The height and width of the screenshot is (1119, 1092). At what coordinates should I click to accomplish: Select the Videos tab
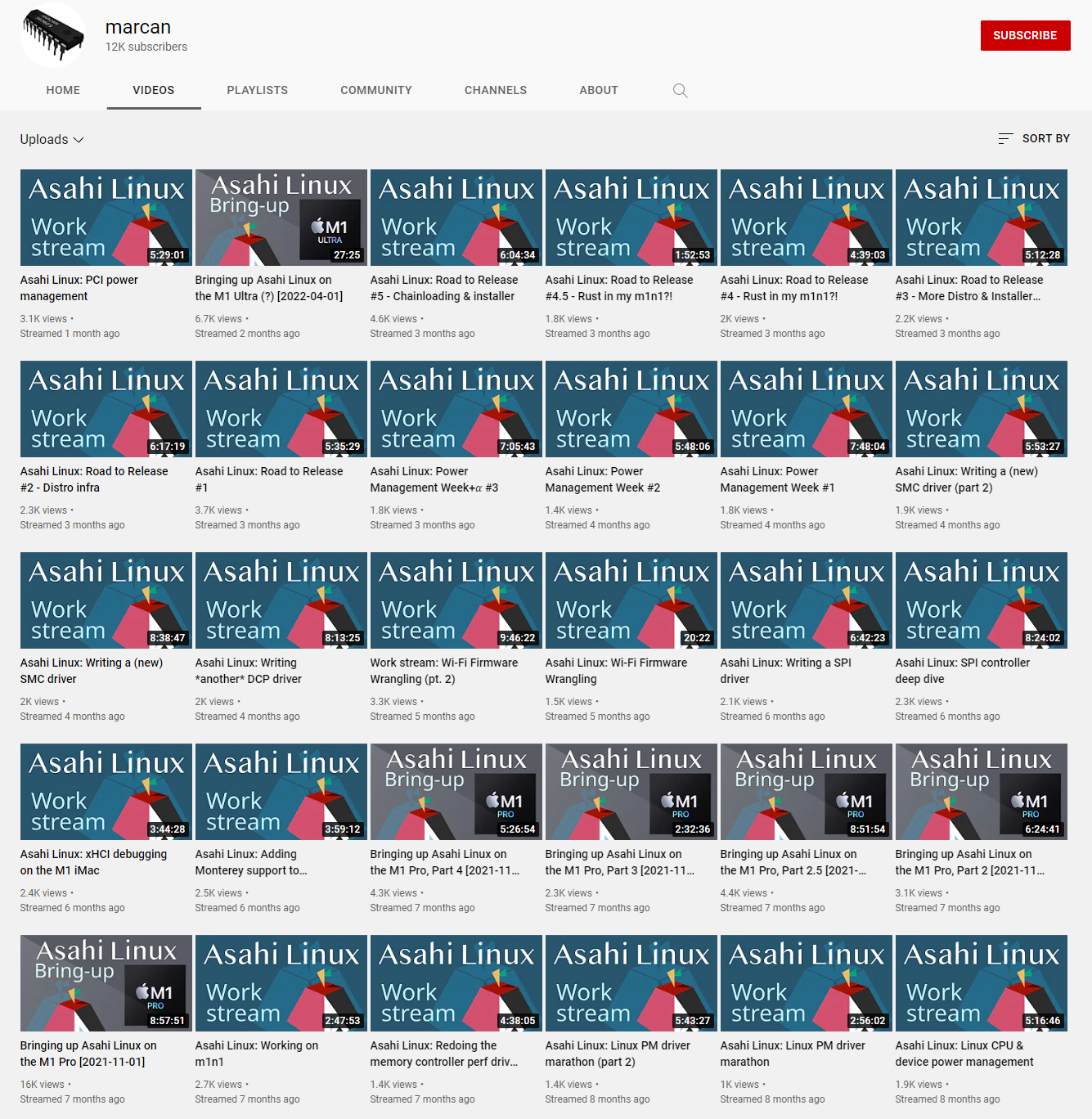pyautogui.click(x=154, y=90)
